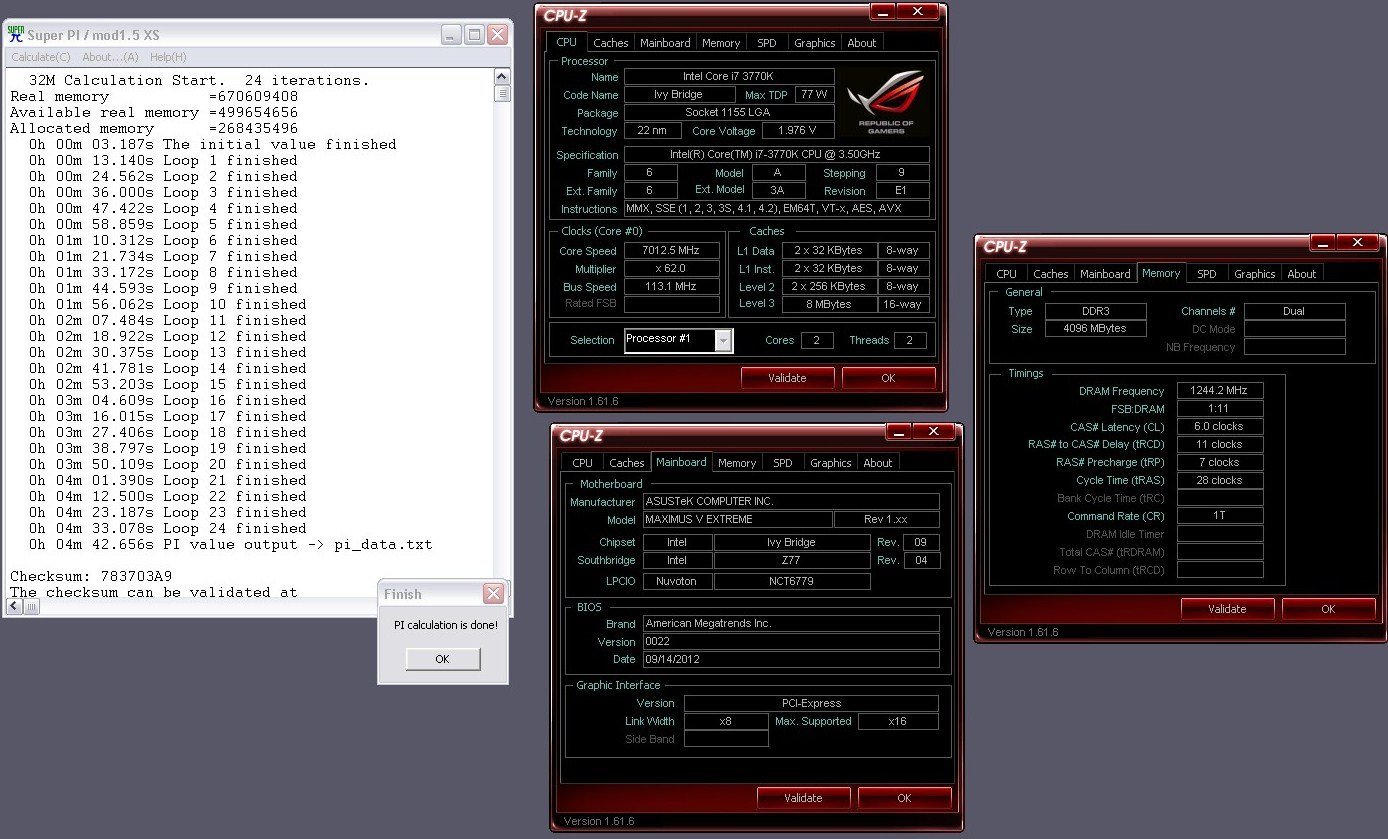Switch to Mainboard tab in CPU-Z processor window
Screen dimensions: 1388x839
pos(665,43)
